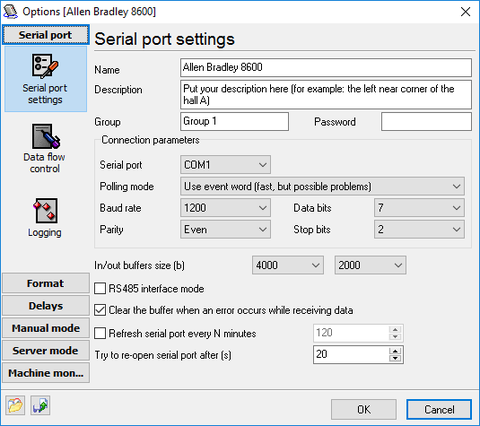Click the load configuration folder icon

15,405
